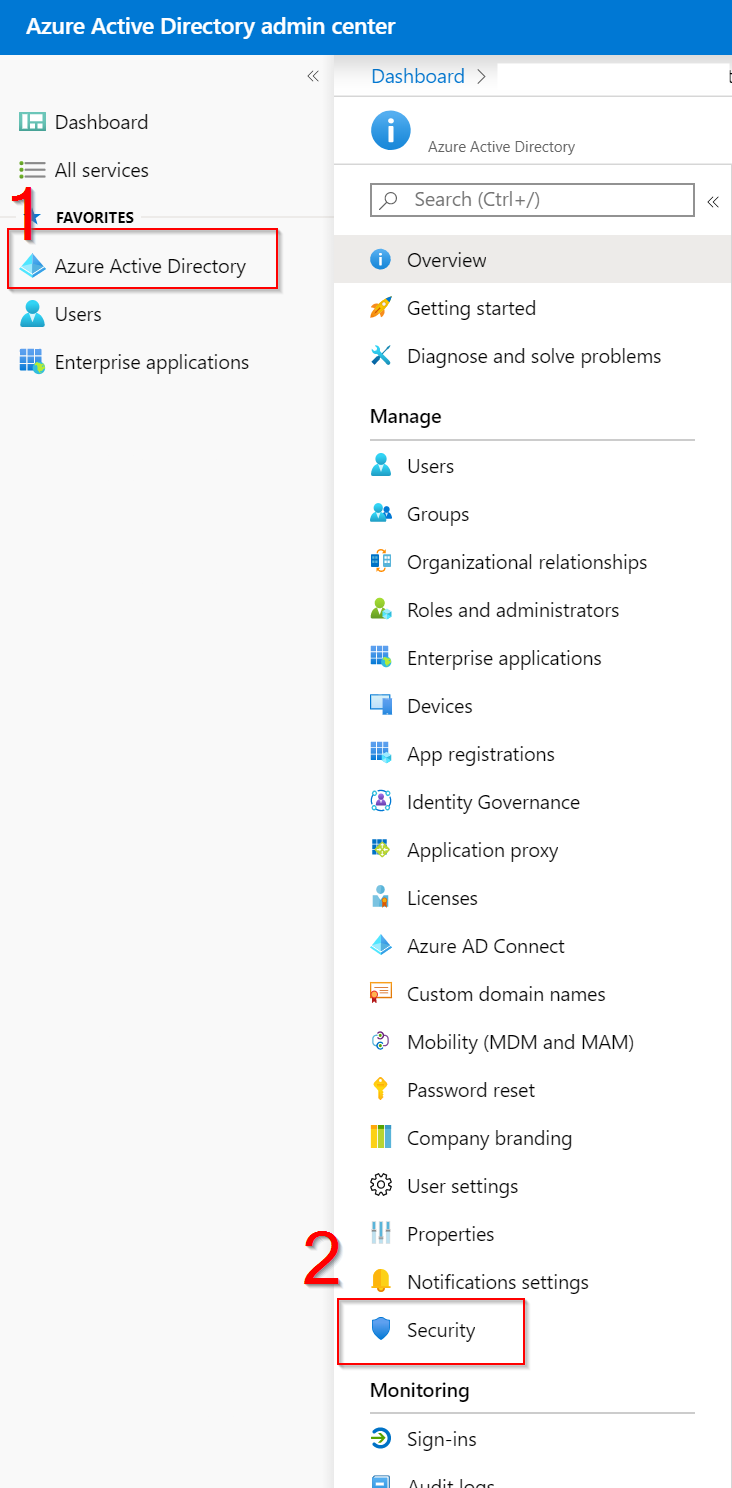Click the Getting started rocket icon
732x1488 pixels.
pos(381,308)
